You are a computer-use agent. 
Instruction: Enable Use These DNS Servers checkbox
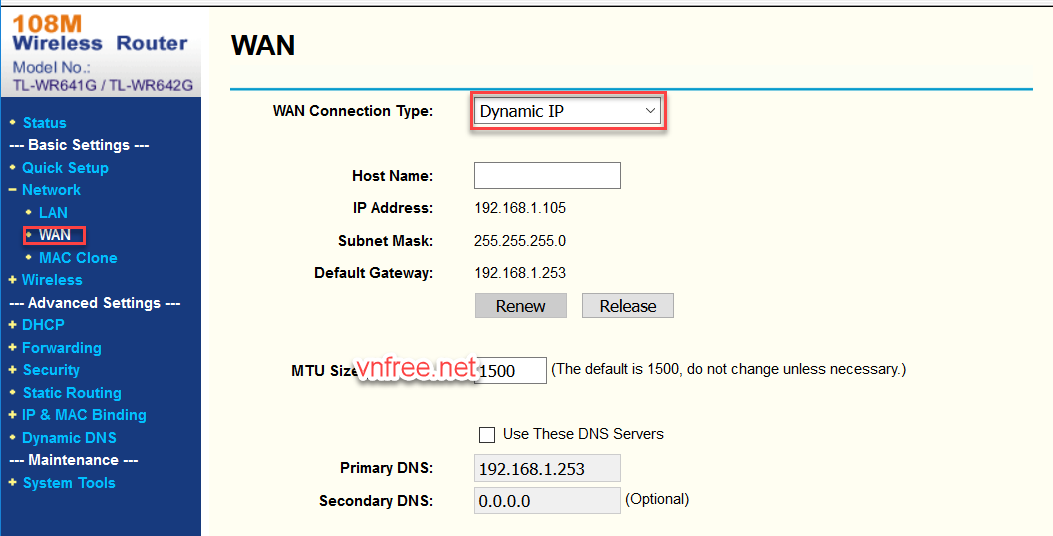click(487, 434)
